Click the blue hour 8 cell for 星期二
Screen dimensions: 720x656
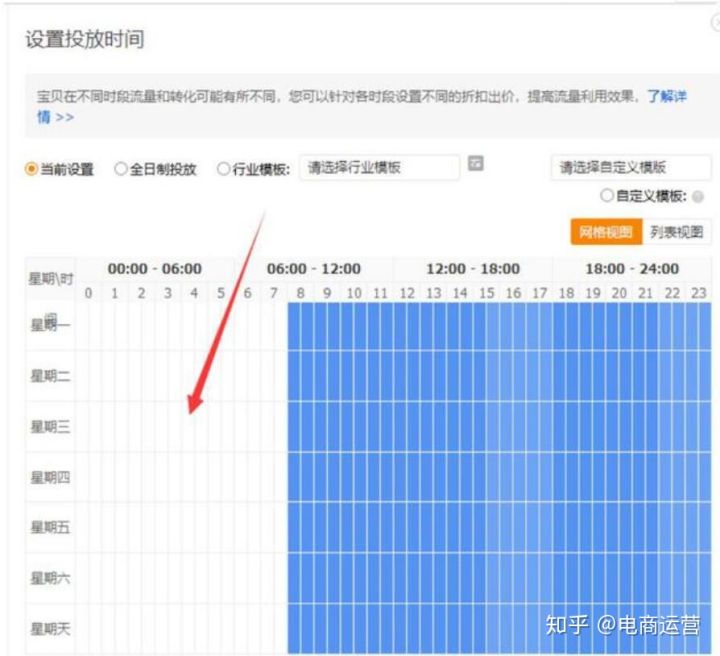pos(300,376)
